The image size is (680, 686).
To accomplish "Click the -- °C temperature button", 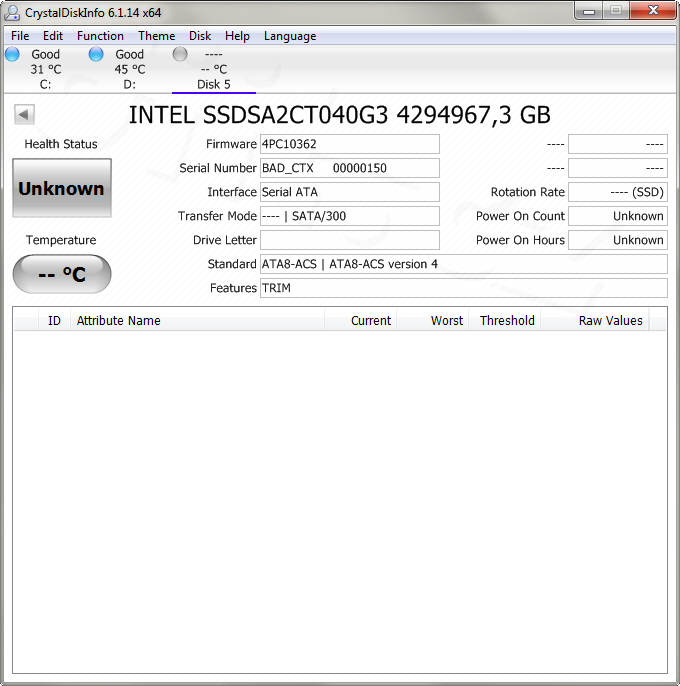I will click(62, 274).
